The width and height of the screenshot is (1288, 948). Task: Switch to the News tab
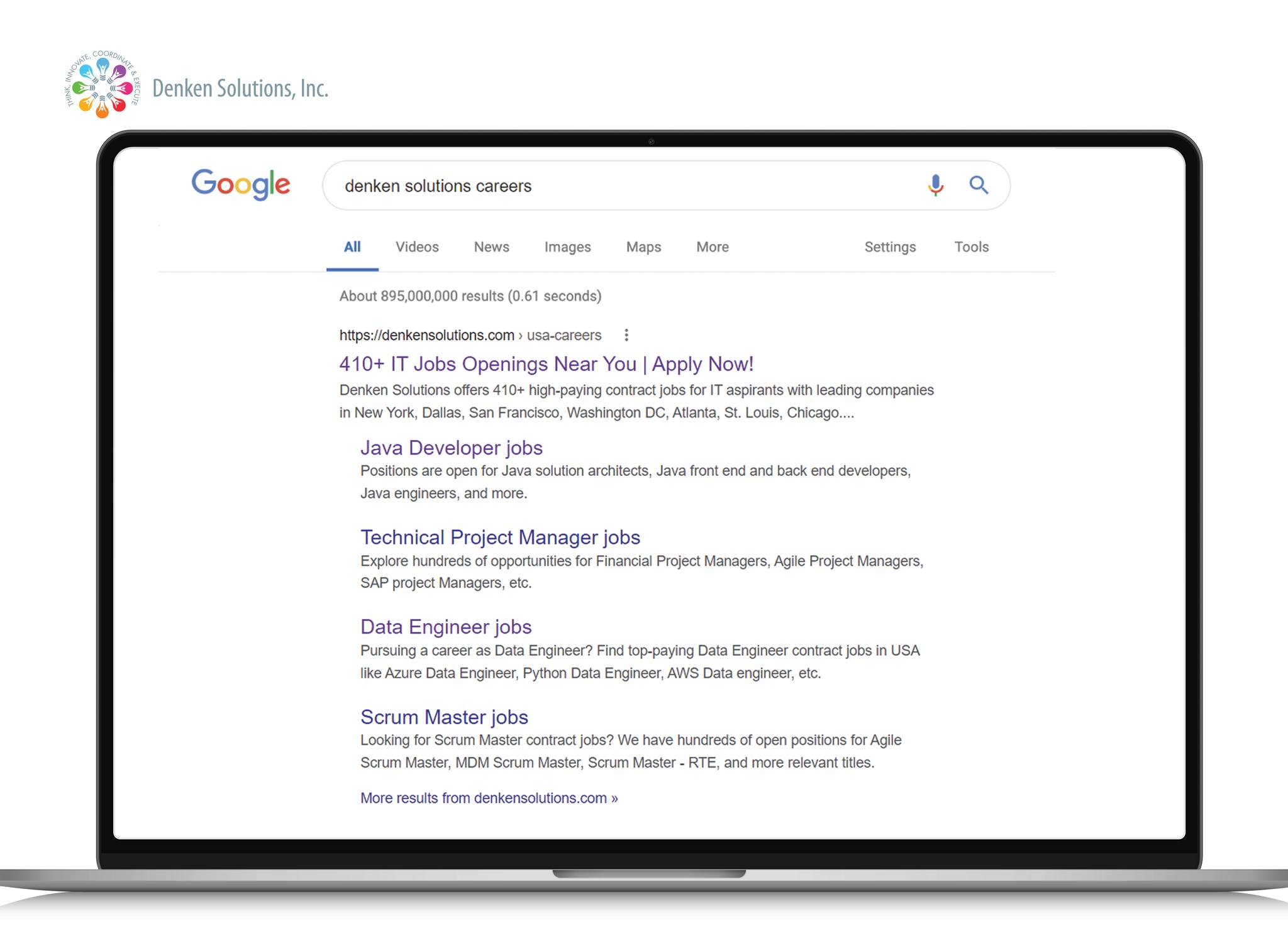click(492, 247)
